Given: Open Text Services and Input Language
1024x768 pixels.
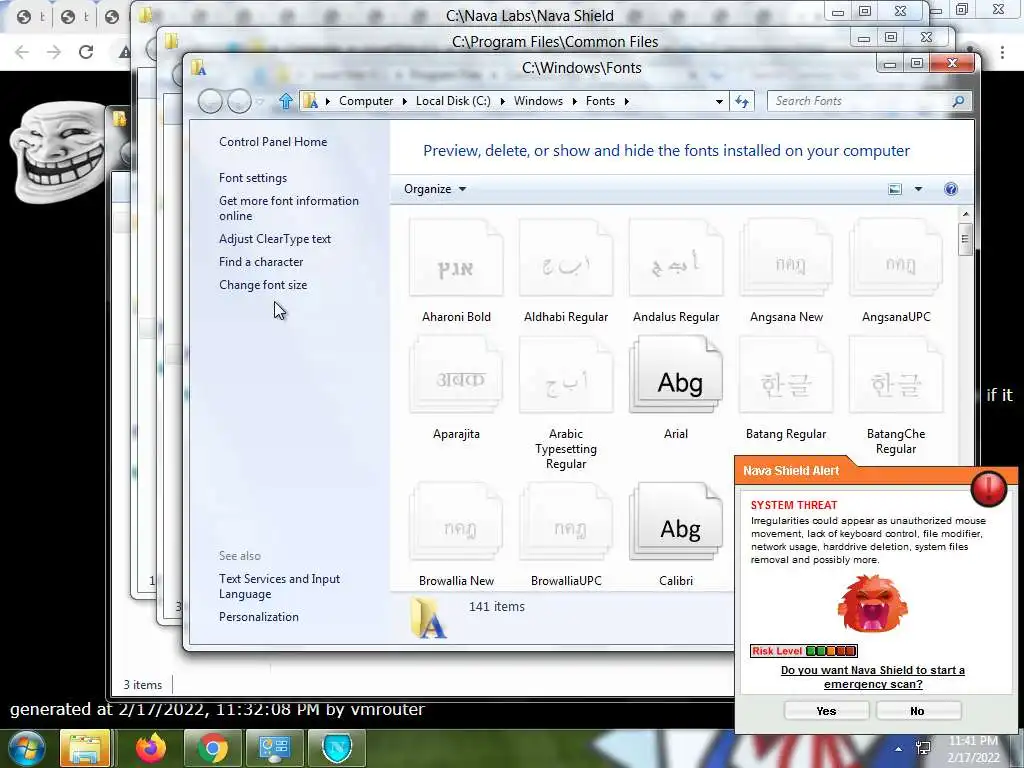Looking at the screenshot, I should 280,586.
